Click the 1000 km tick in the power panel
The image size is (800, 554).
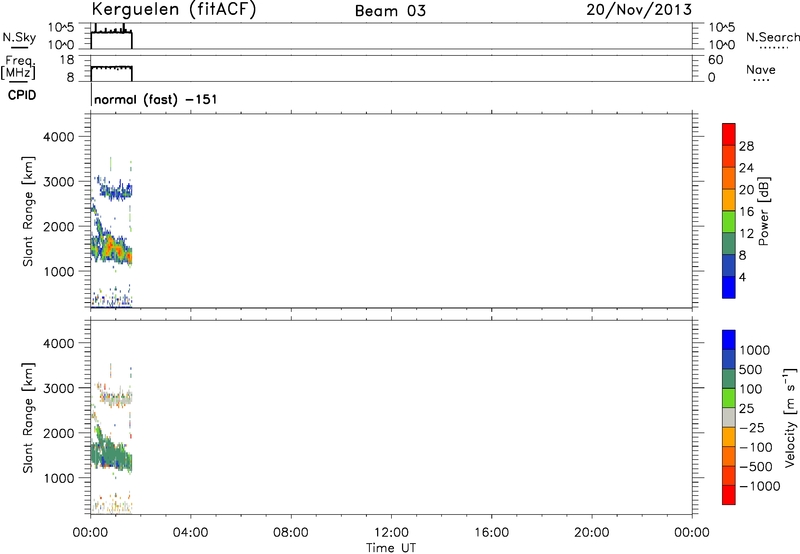coord(59,271)
